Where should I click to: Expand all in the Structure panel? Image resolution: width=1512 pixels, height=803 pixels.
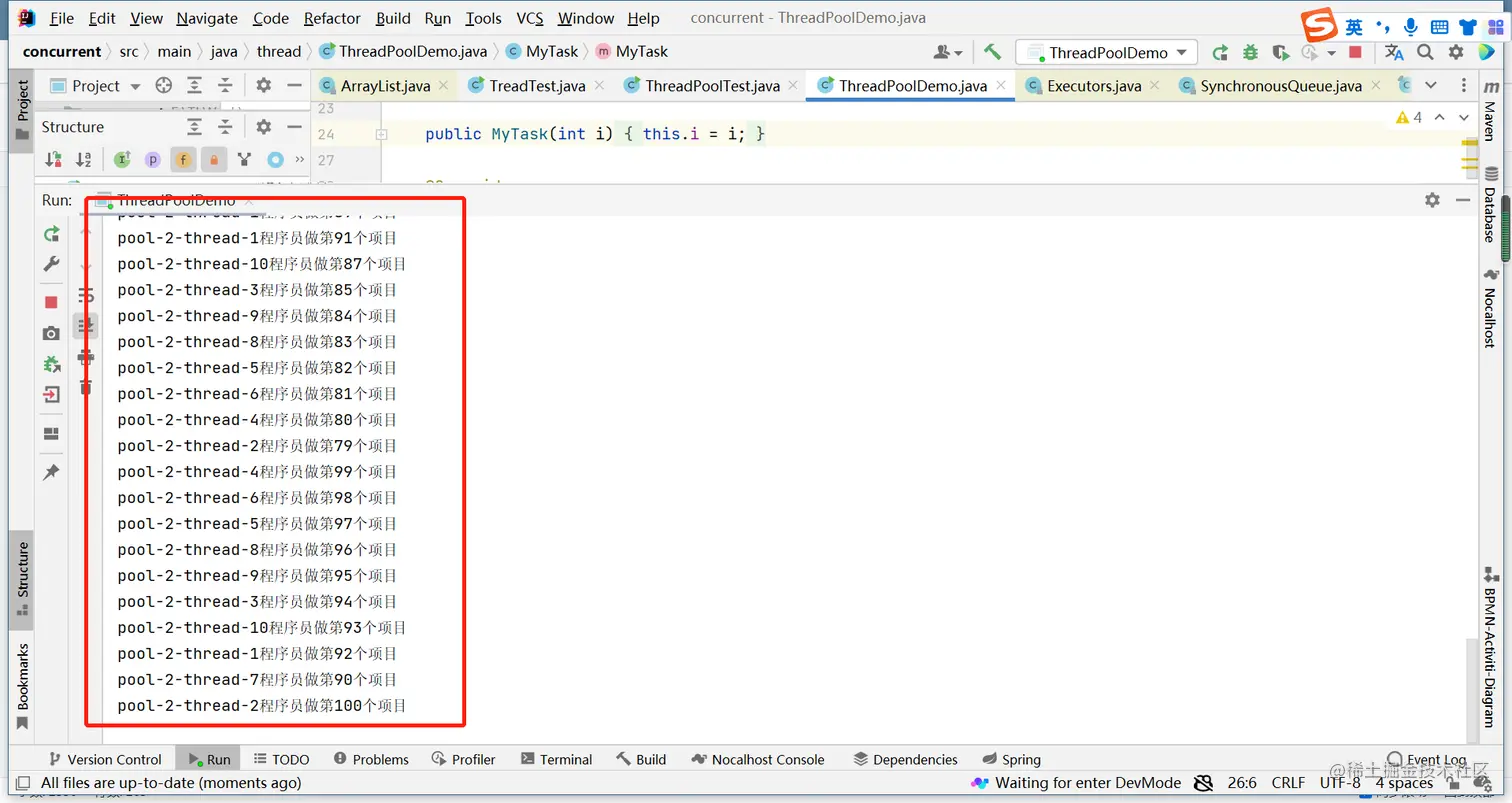(x=195, y=127)
